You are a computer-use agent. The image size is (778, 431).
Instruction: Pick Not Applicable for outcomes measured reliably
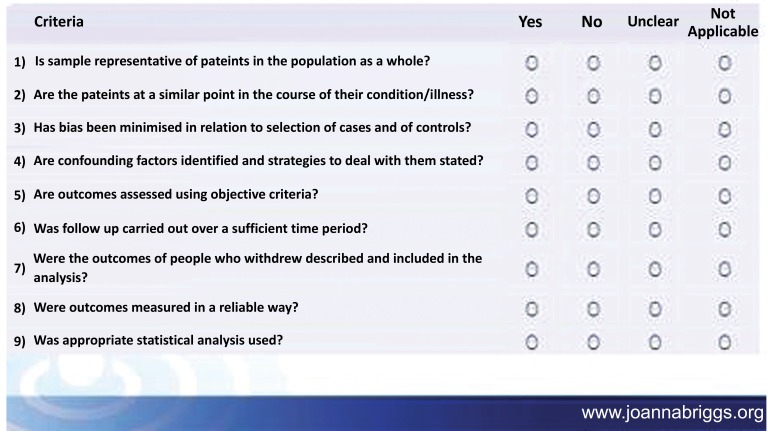(x=724, y=309)
